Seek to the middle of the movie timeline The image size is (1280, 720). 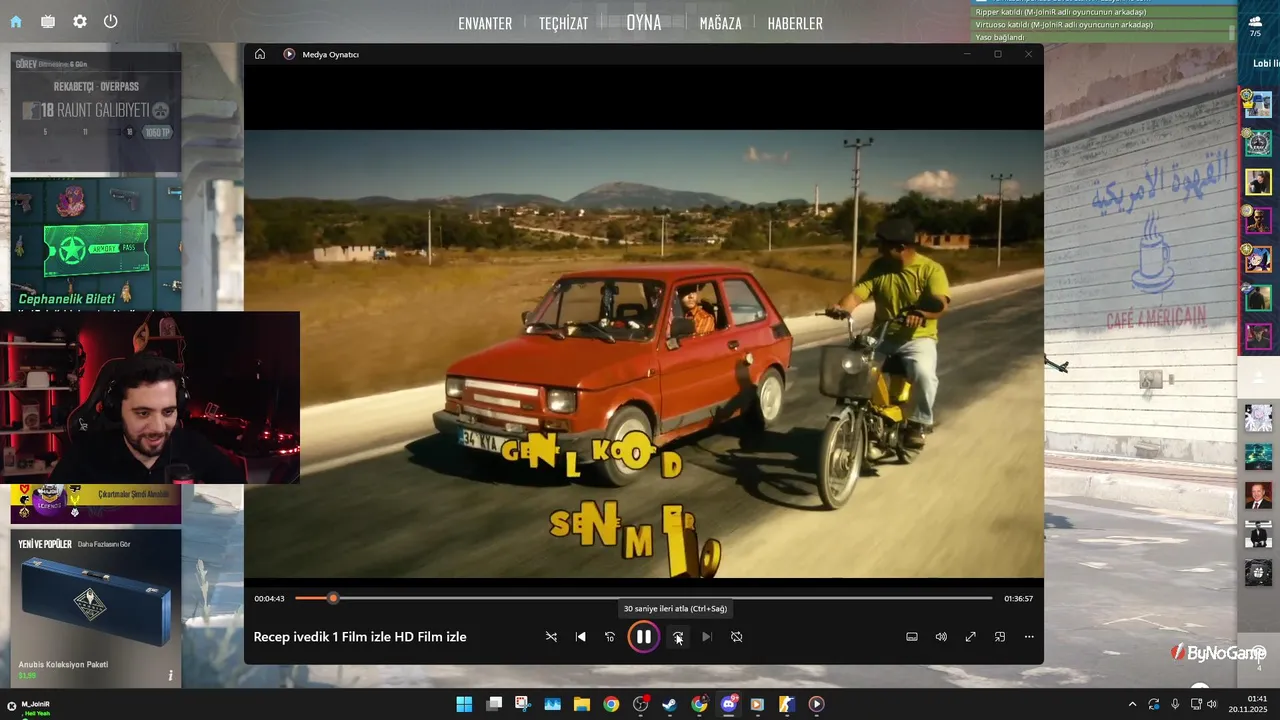[x=644, y=598]
